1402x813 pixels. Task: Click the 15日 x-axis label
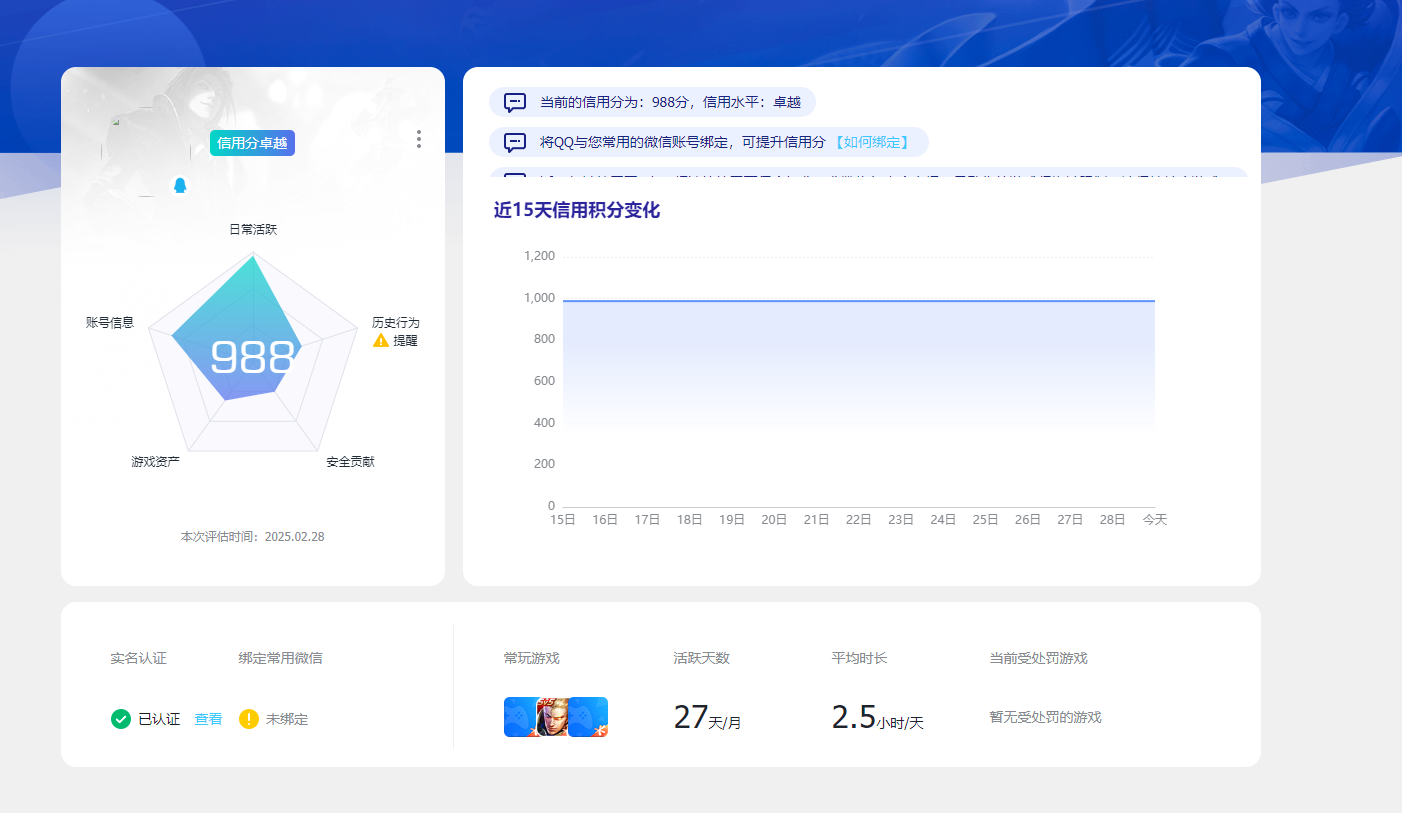[563, 520]
